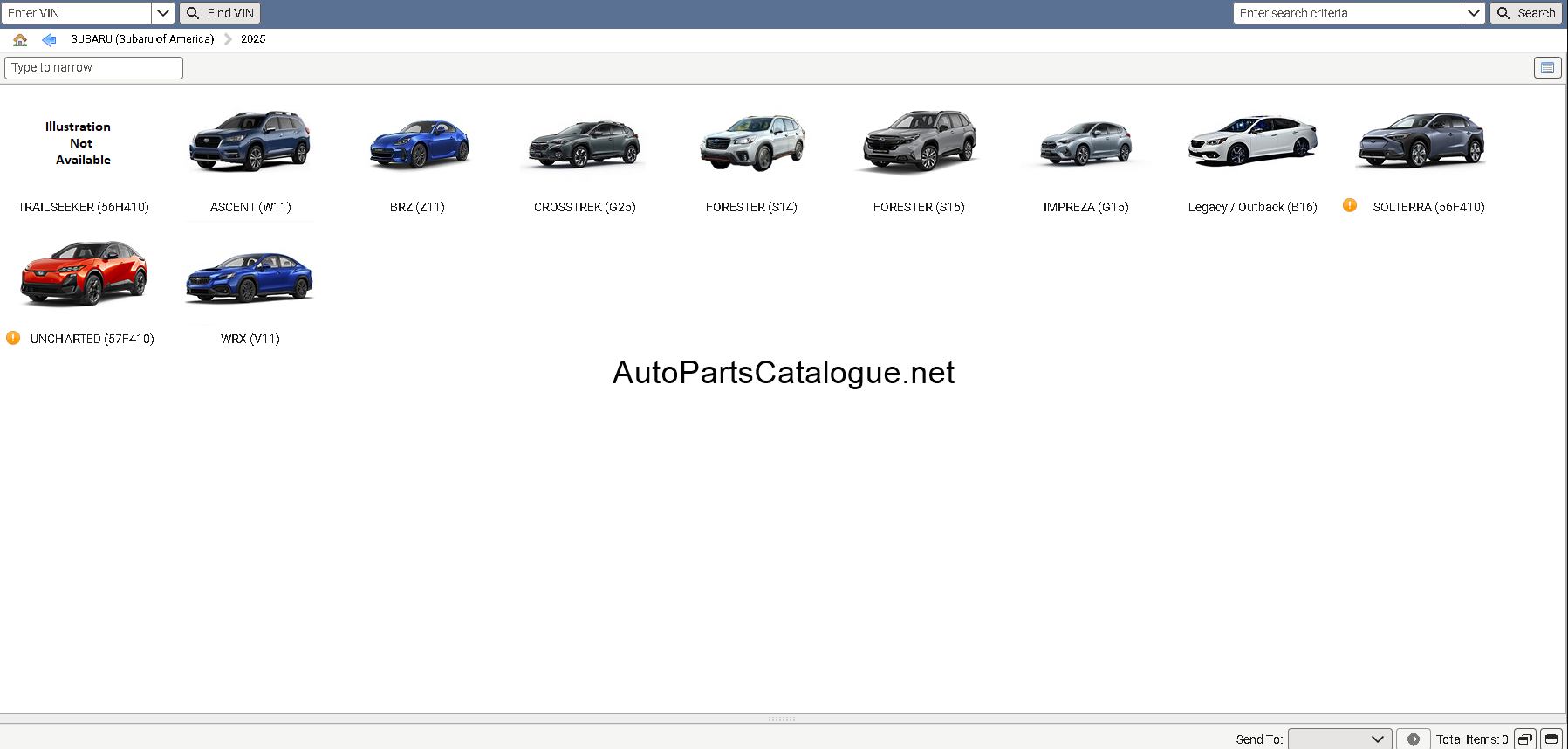Screen dimensions: 1568x749
Task: Click the maximize panel icon in status bar
Action: [1551, 739]
